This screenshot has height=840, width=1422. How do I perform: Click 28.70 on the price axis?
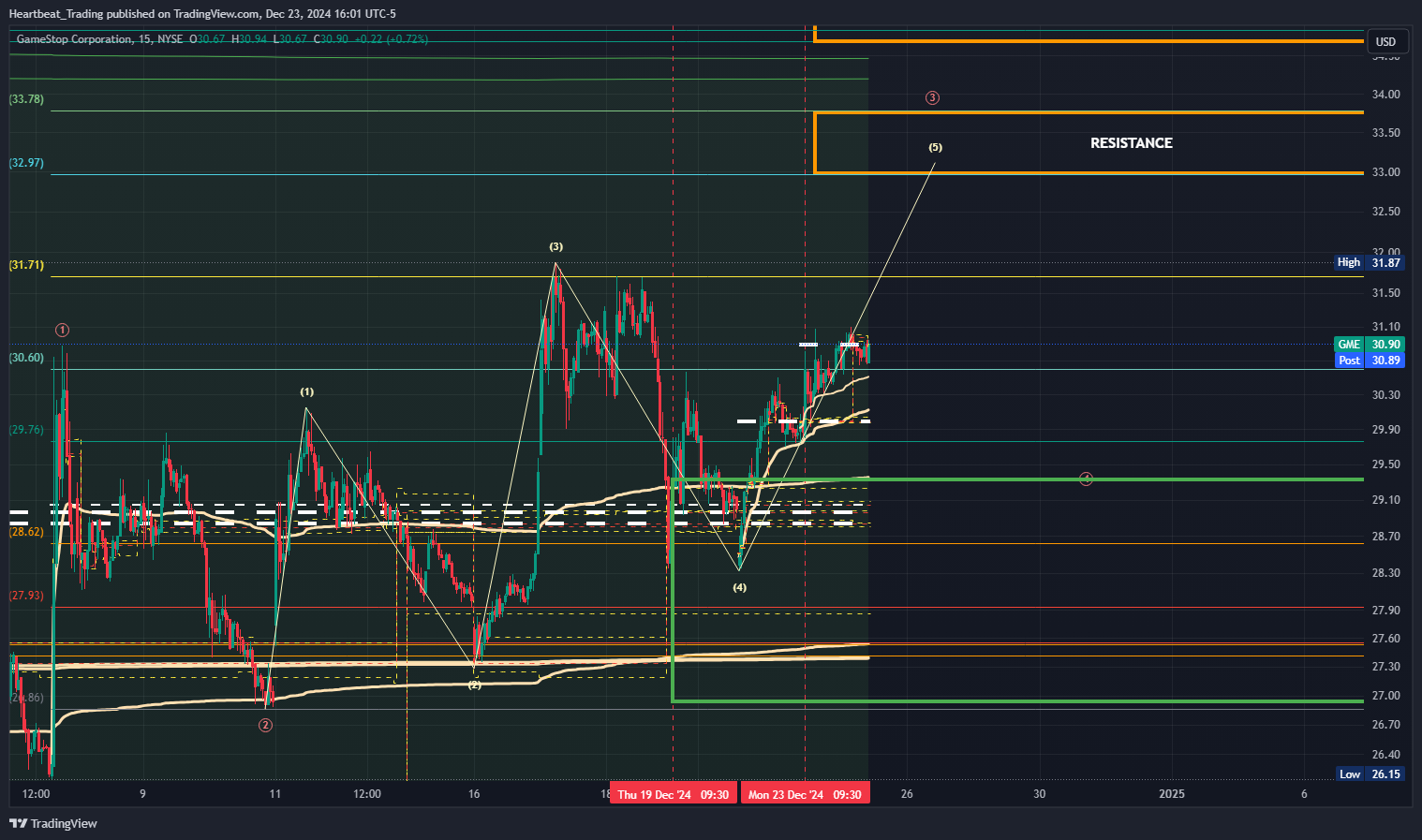[1385, 537]
